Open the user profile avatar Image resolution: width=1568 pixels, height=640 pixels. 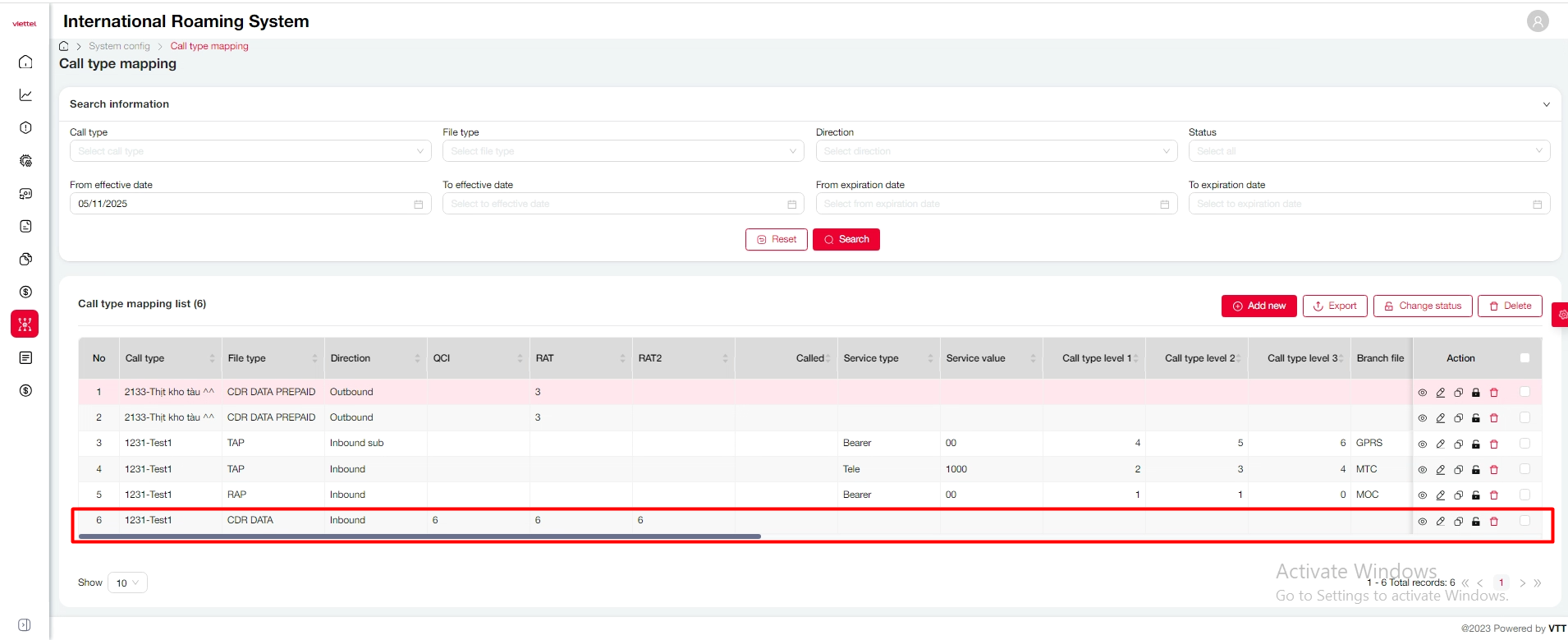click(1538, 21)
